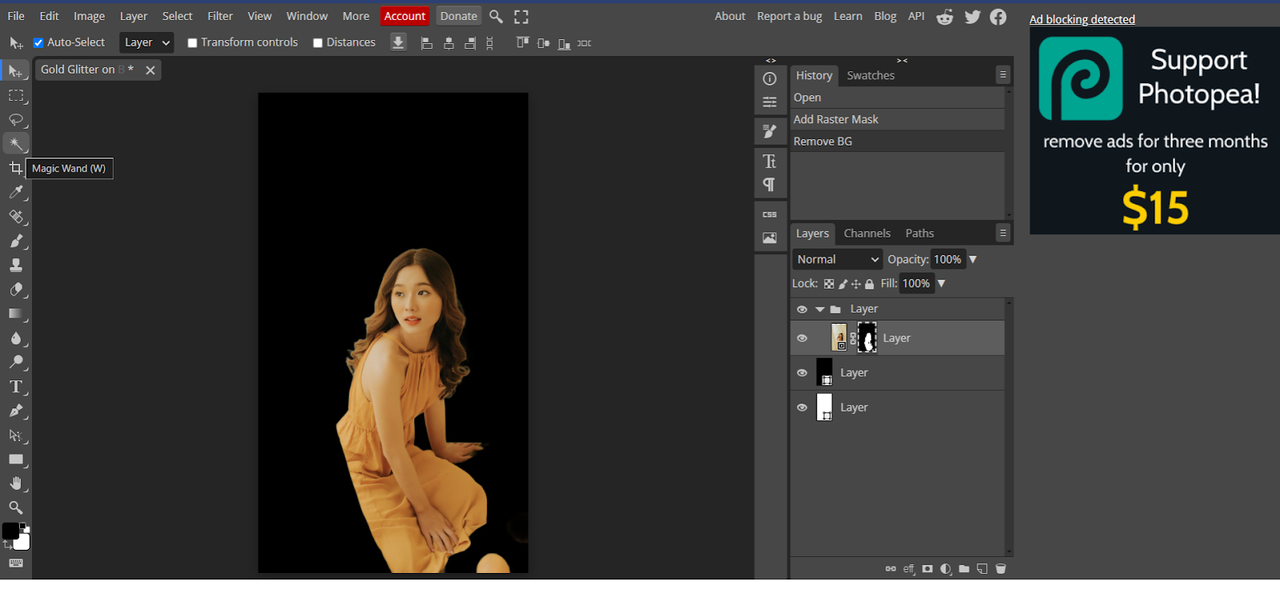Select the Hand tool

coord(16,484)
